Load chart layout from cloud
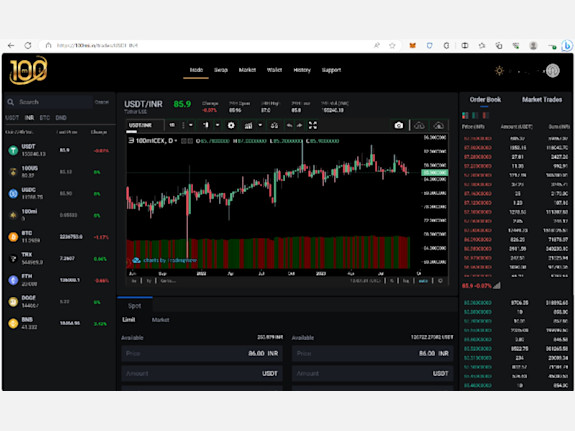This screenshot has width=575, height=431. tap(439, 125)
